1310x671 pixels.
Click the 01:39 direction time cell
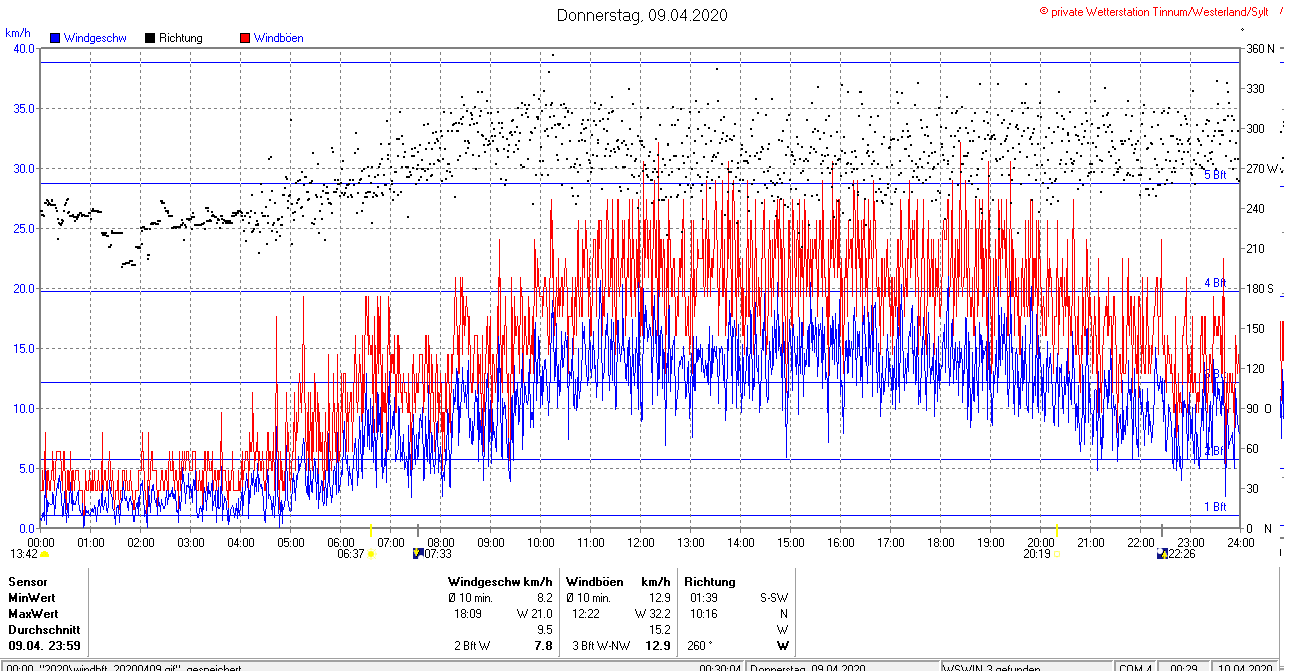click(703, 597)
